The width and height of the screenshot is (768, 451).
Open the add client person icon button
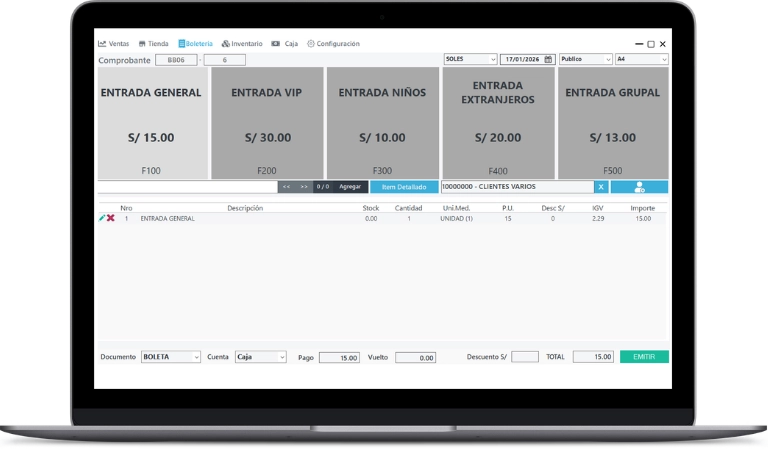click(x=639, y=187)
